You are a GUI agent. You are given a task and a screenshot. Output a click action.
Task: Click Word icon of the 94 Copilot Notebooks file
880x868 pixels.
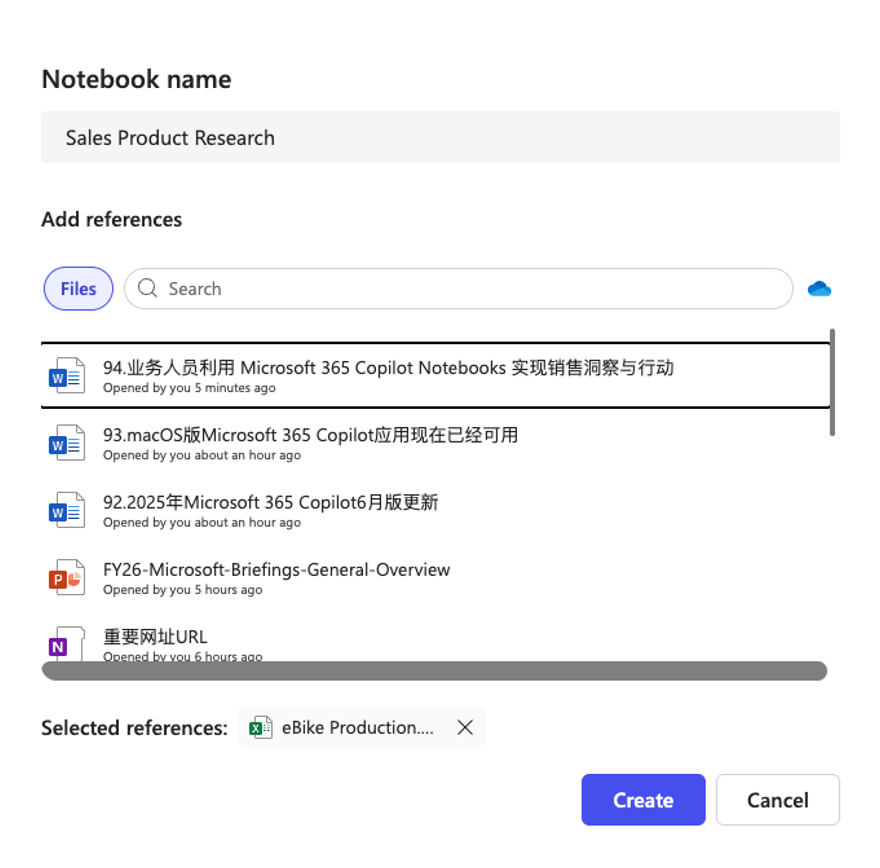(x=67, y=375)
